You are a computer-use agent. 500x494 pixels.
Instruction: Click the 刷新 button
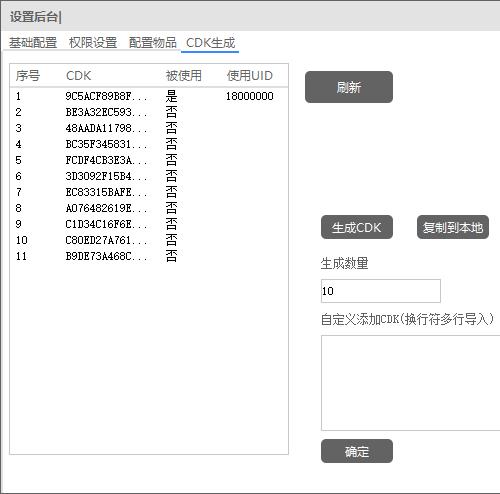tap(349, 87)
